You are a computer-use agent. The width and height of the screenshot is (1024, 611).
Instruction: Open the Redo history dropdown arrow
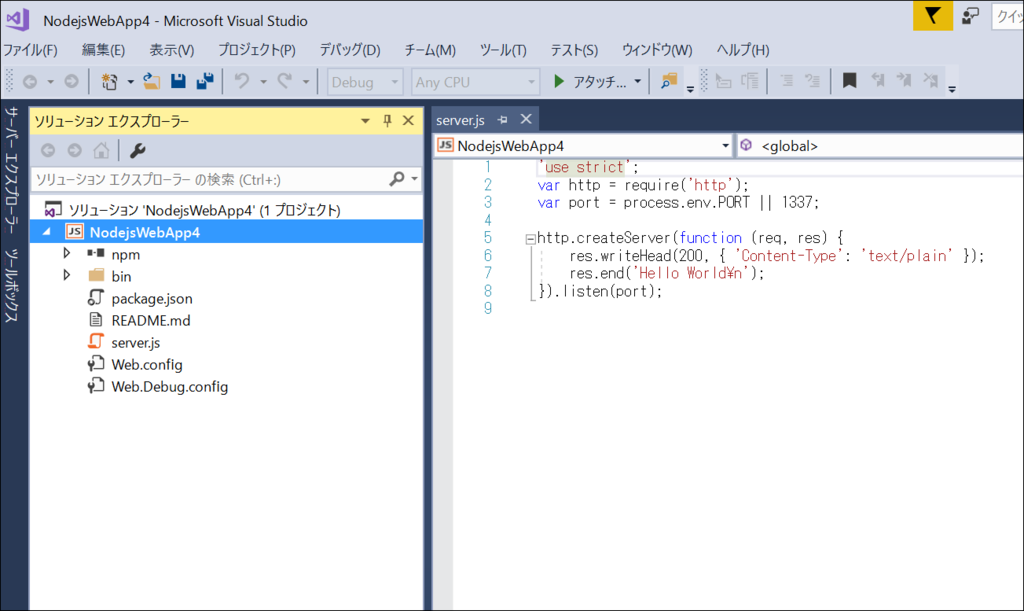tap(306, 82)
